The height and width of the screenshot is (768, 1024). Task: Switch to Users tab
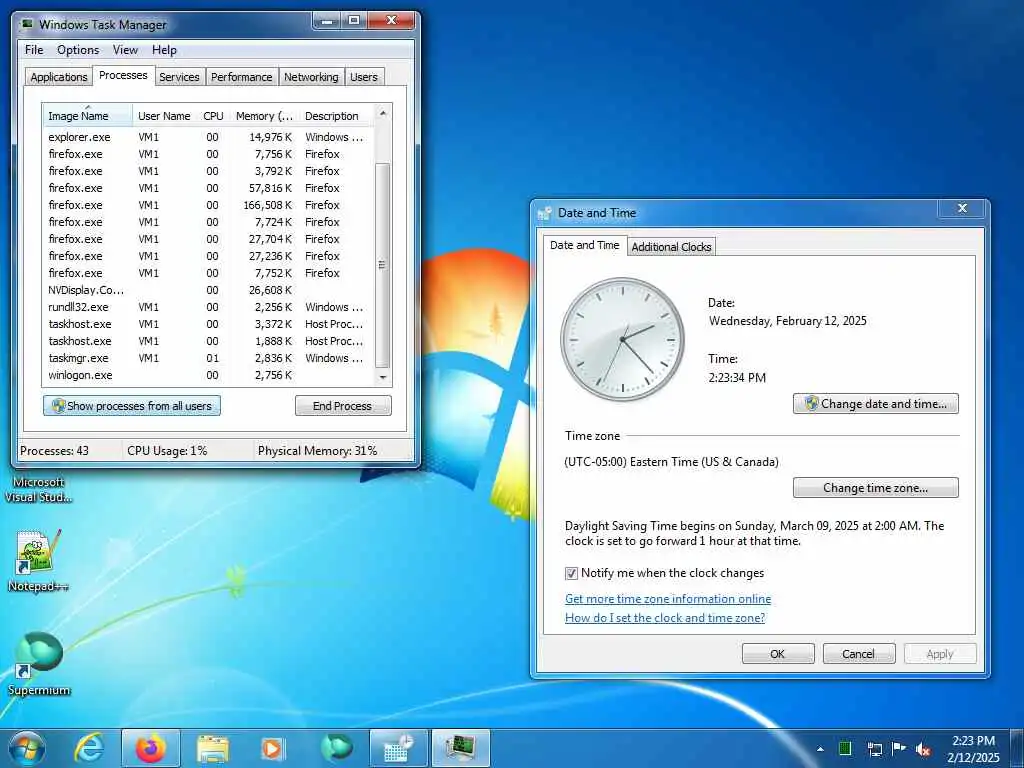pos(364,77)
